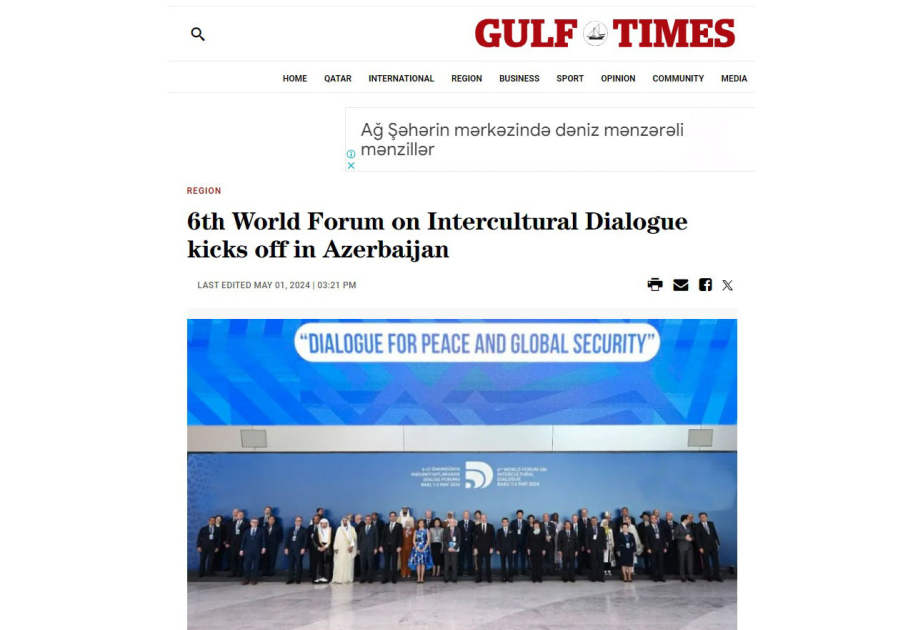Navigate to BUSINESS section
Viewport: 923px width, 630px height.
tap(519, 78)
